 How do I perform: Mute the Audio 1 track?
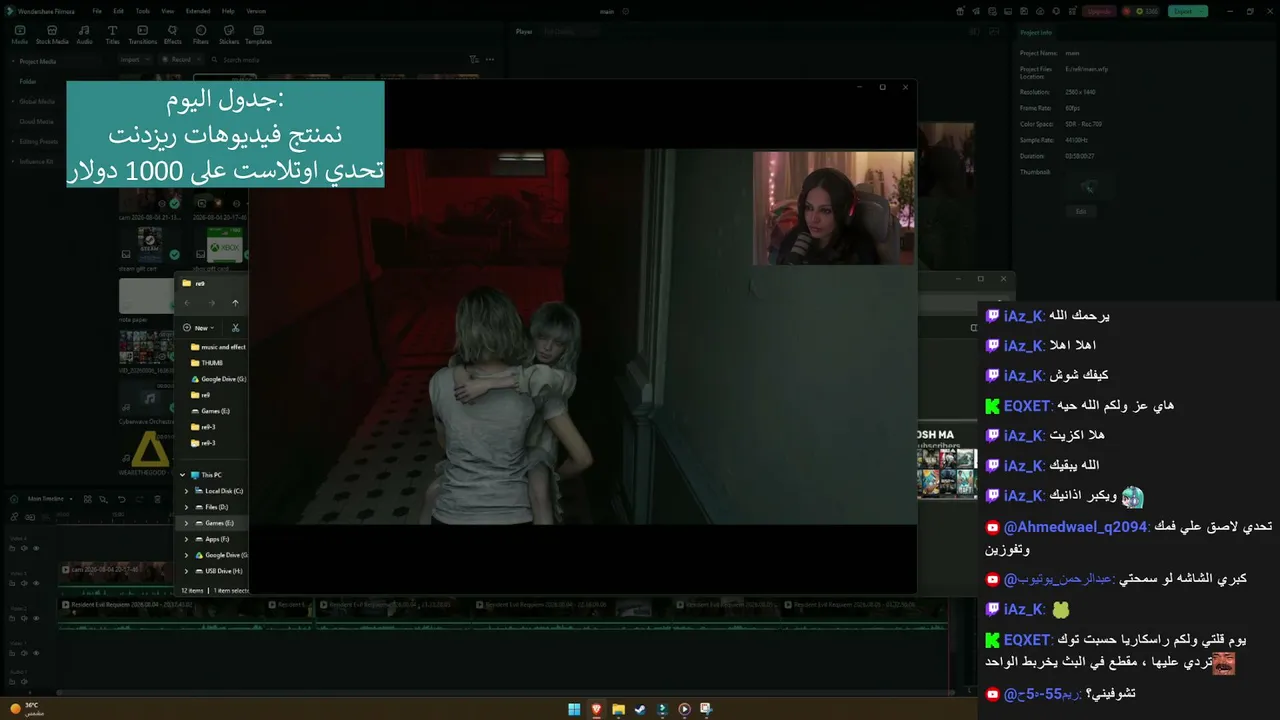(26, 682)
